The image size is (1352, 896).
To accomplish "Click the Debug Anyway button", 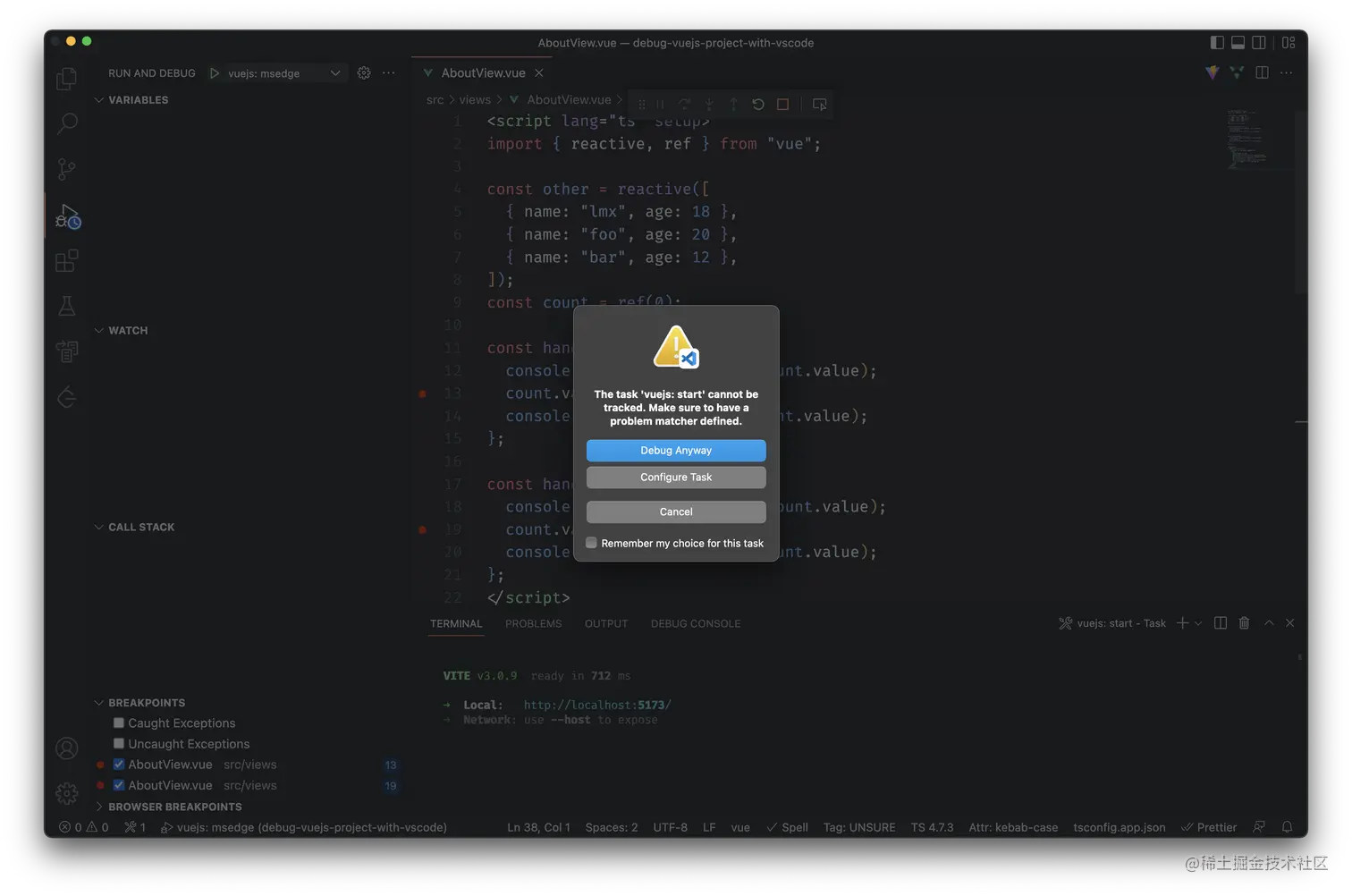I will (675, 450).
